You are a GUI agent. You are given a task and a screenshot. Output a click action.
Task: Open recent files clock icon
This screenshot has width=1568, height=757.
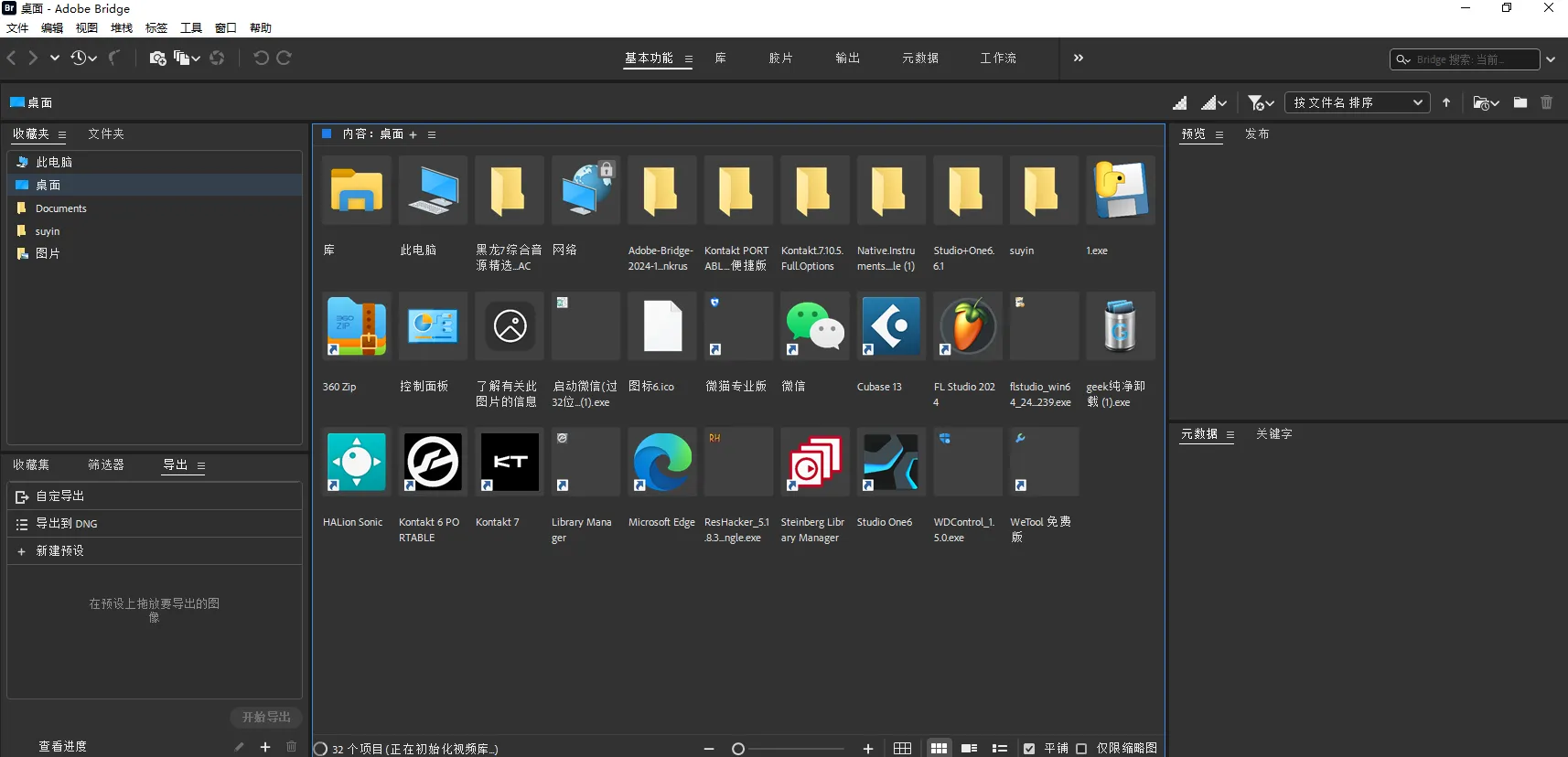(83, 58)
